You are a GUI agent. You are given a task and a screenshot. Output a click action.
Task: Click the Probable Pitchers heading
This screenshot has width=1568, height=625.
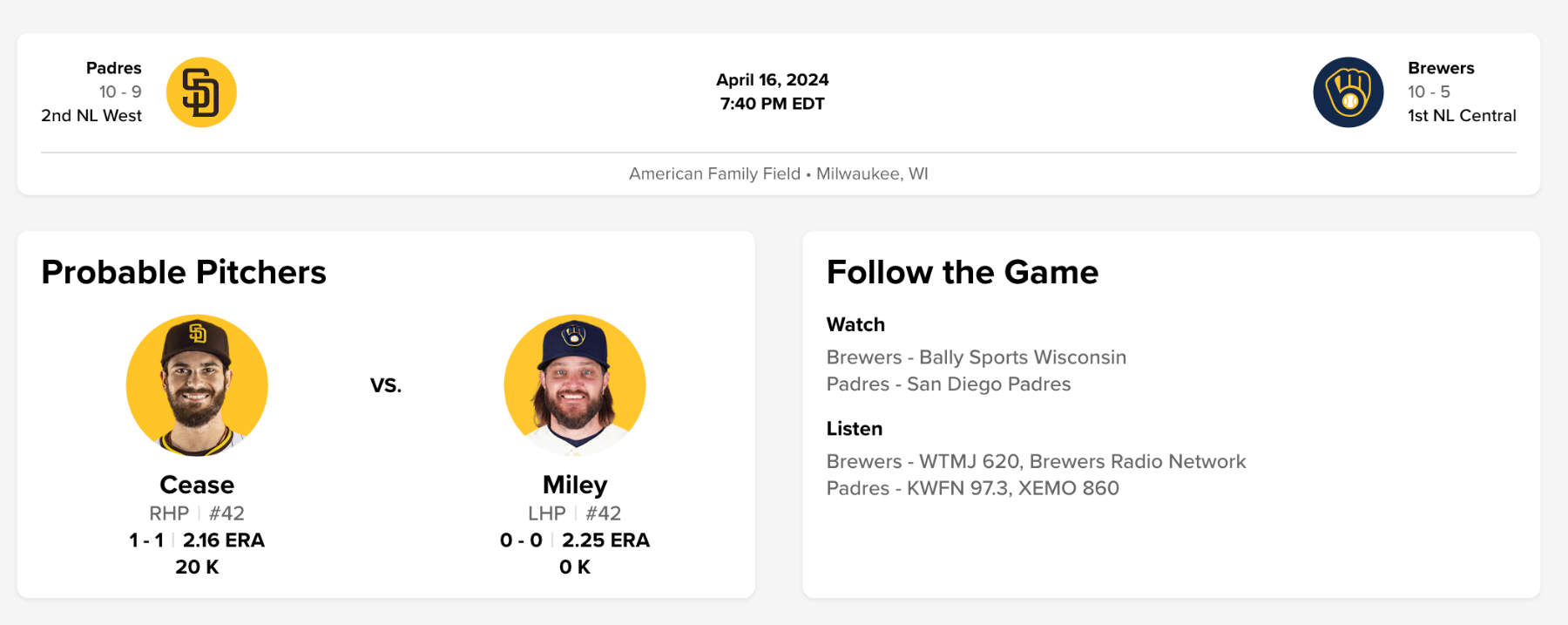(184, 272)
